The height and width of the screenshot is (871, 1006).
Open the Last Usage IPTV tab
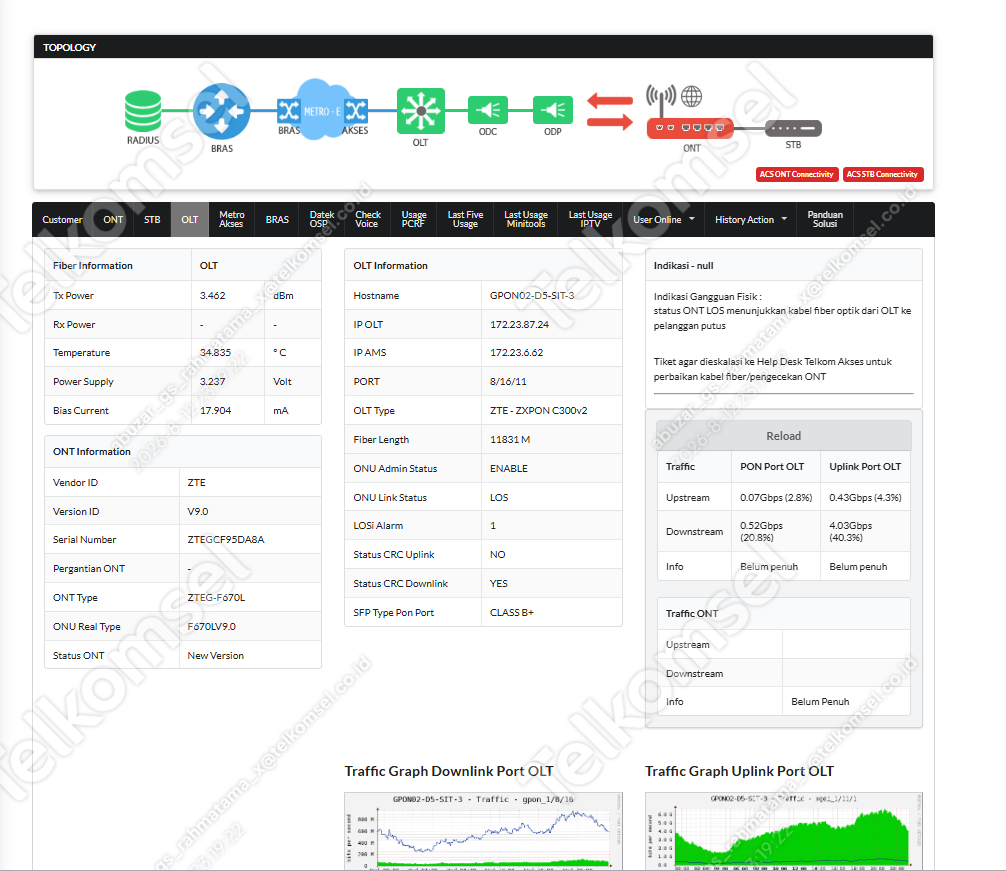point(590,220)
